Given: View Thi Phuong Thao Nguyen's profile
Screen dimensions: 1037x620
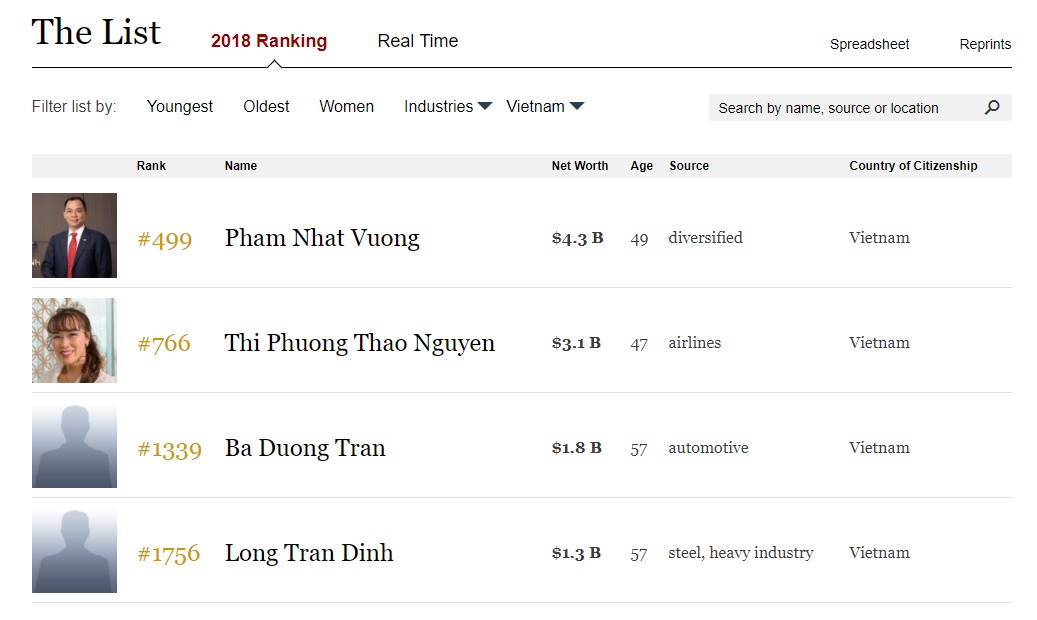Looking at the screenshot, I should coord(359,343).
